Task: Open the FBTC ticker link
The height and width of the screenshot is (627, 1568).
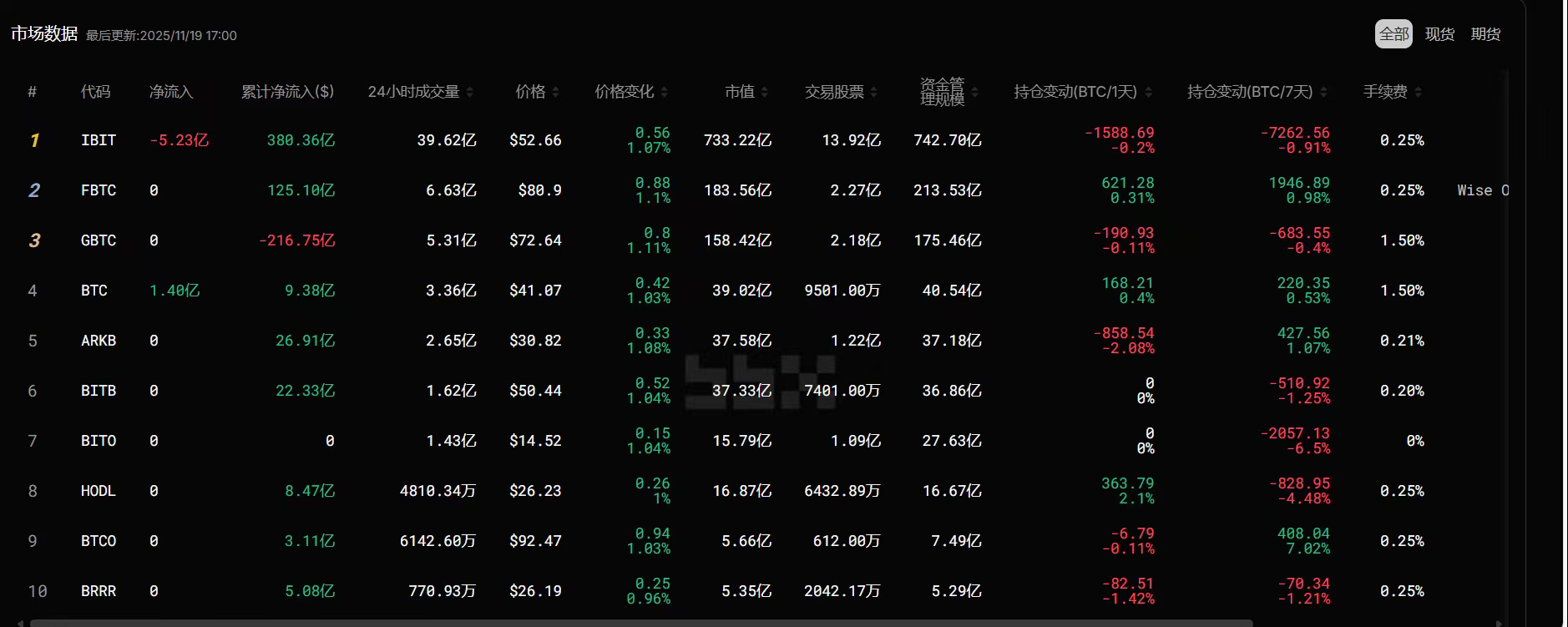Action: click(x=99, y=190)
